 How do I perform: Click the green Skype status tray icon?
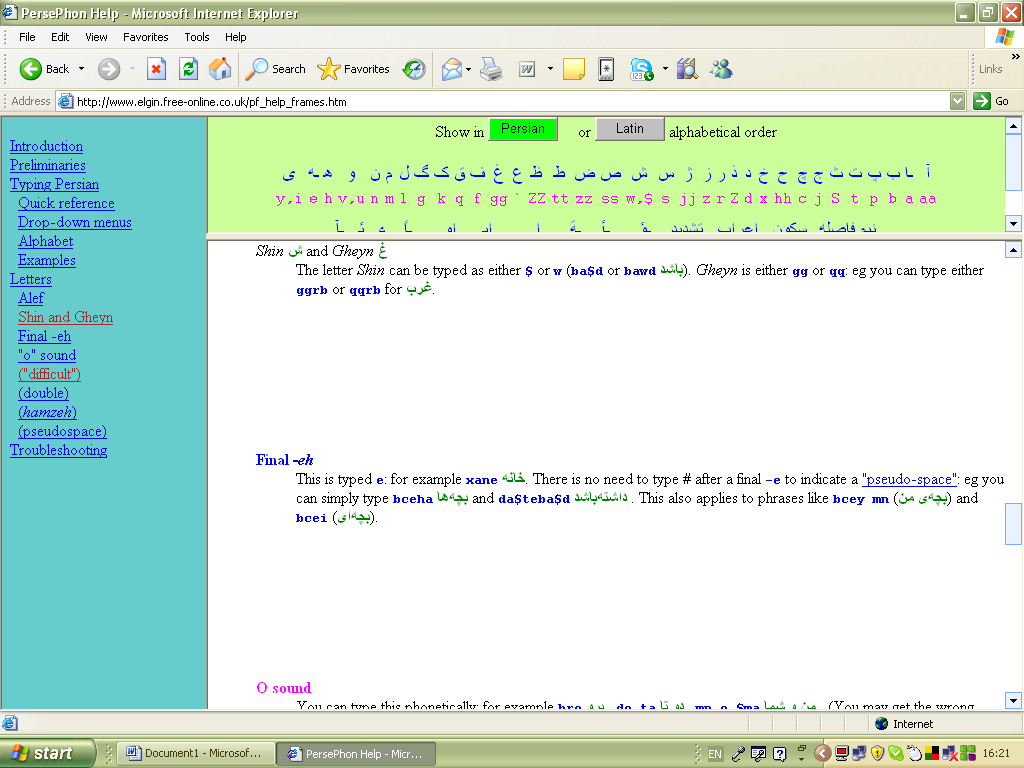[895, 753]
